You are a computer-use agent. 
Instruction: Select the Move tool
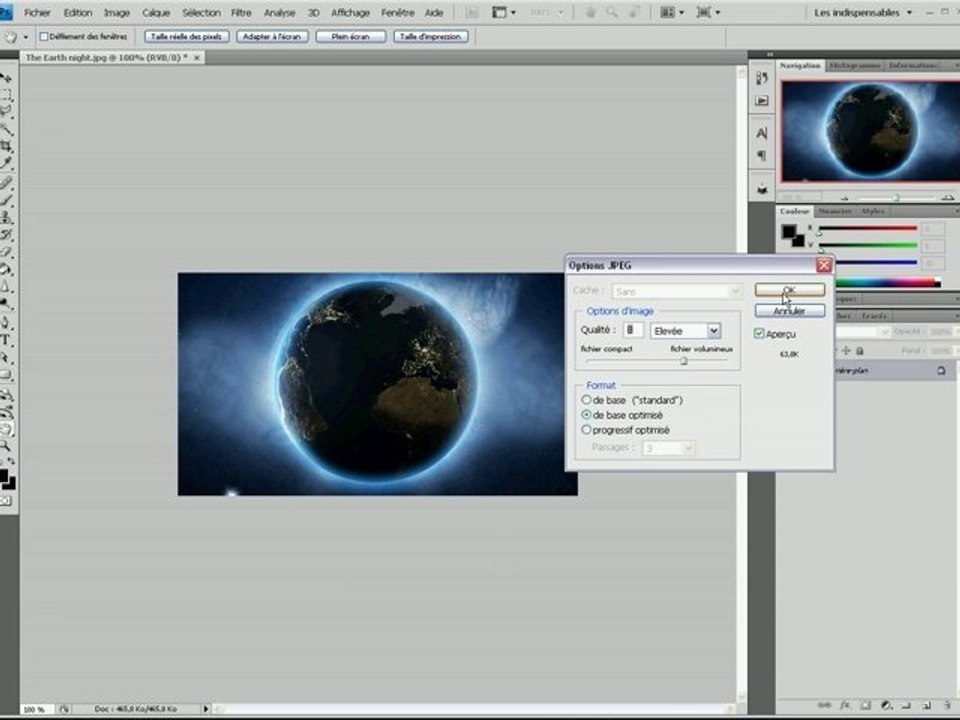coord(6,78)
